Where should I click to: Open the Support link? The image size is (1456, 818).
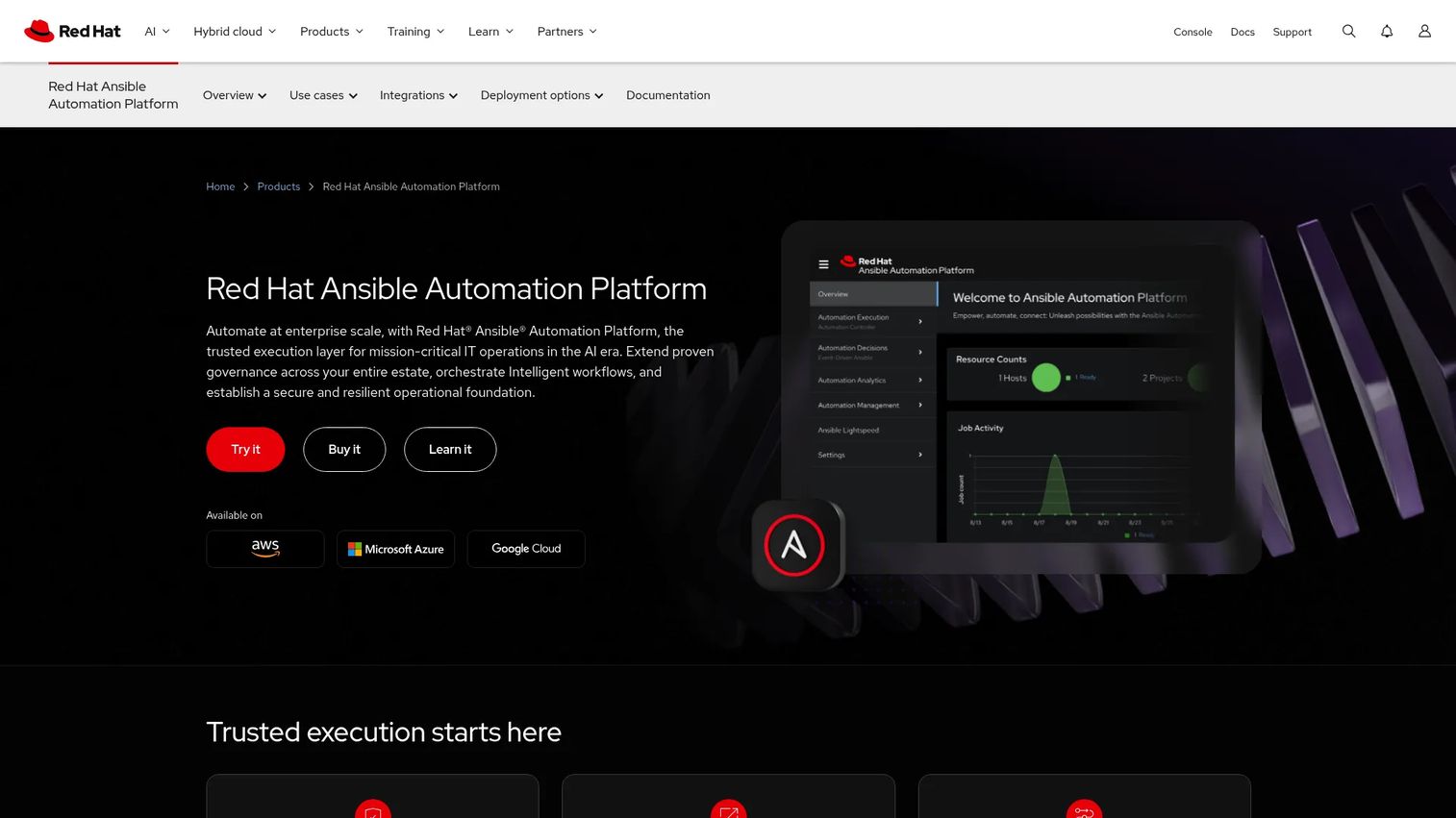1292,32
